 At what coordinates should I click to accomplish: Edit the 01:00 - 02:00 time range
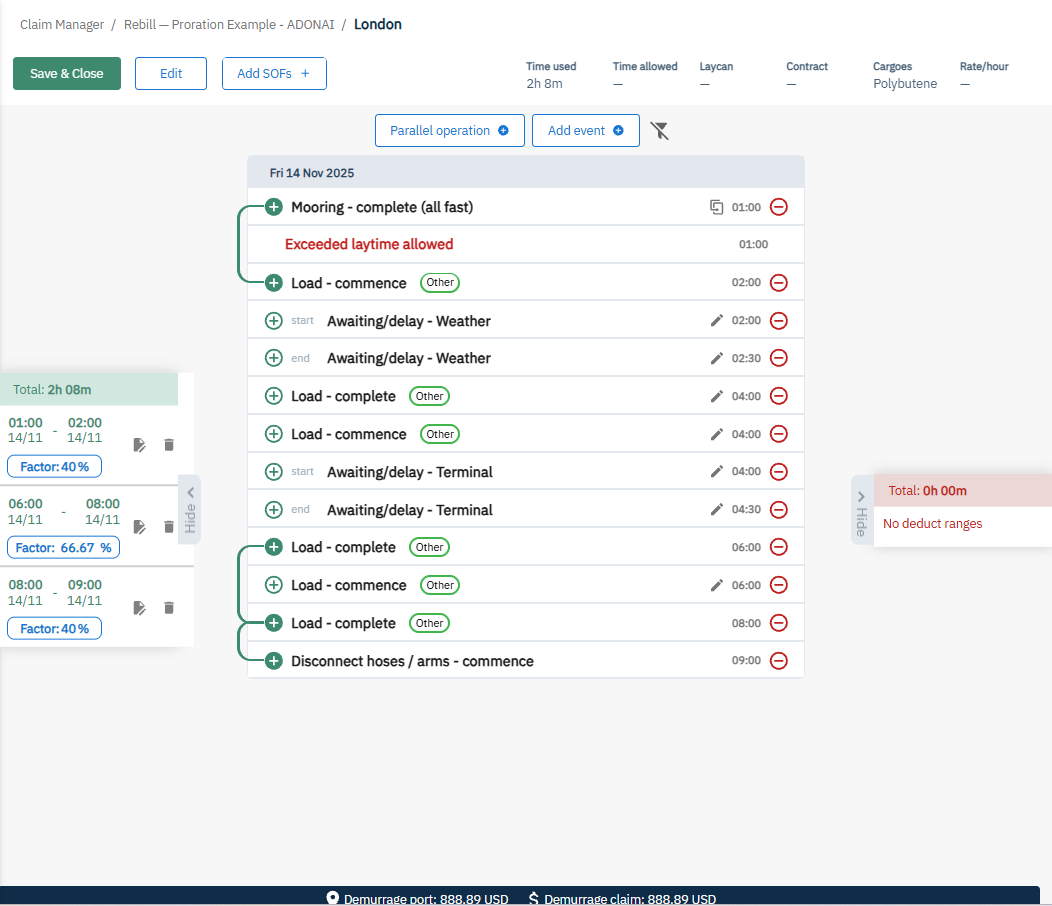[x=139, y=445]
